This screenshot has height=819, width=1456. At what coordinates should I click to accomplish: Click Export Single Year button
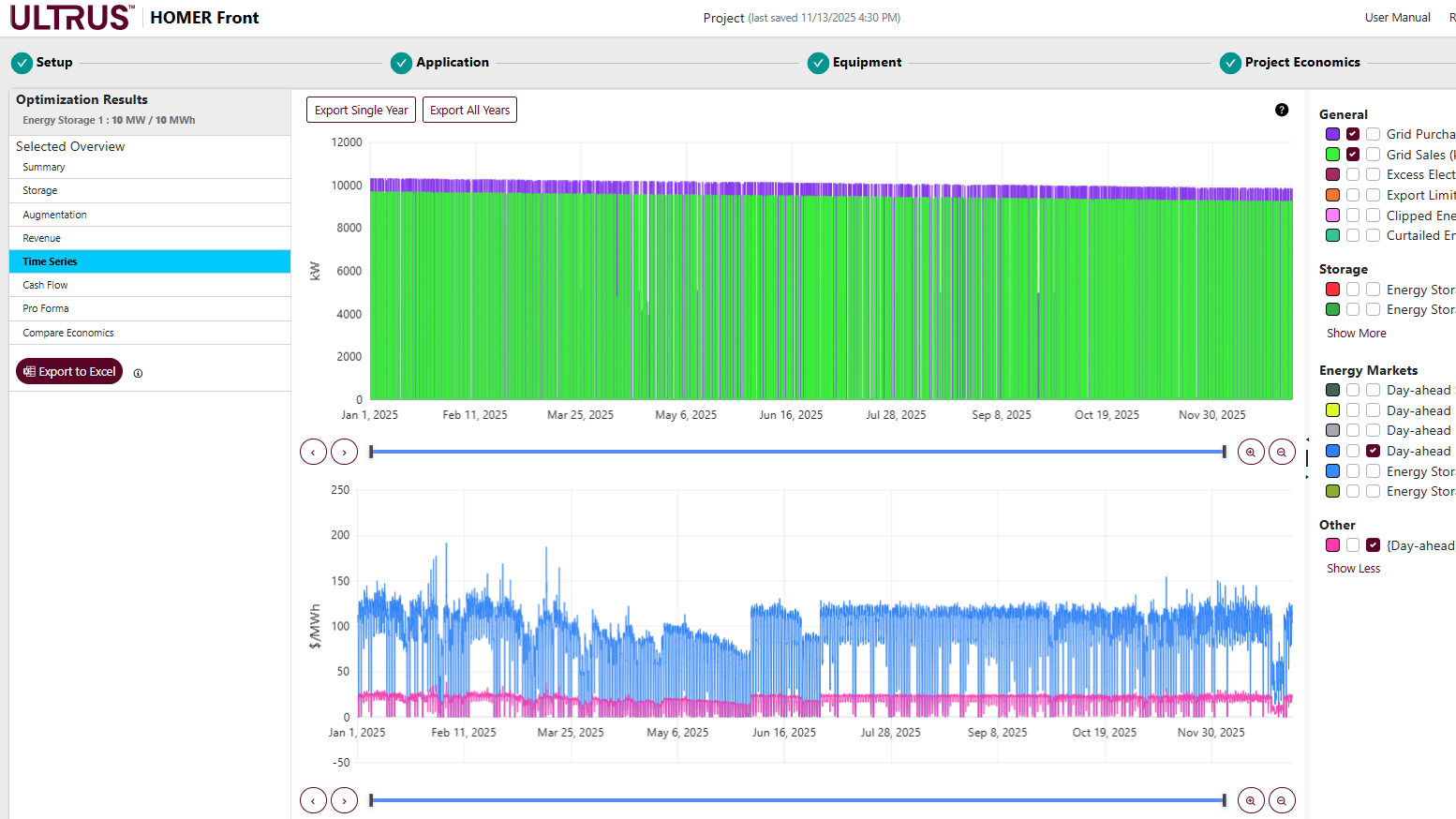click(x=361, y=110)
